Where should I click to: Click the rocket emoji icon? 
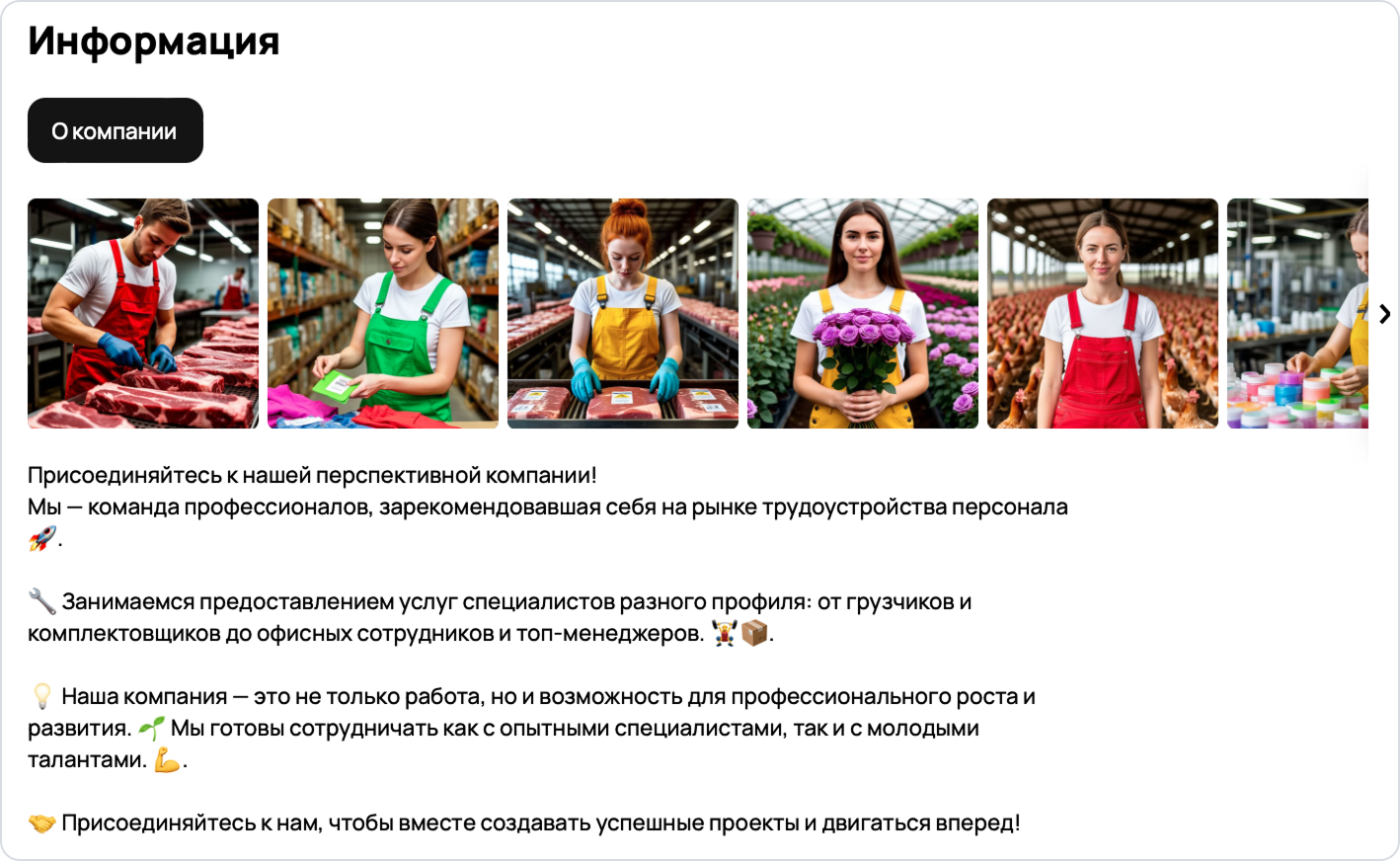point(41,538)
